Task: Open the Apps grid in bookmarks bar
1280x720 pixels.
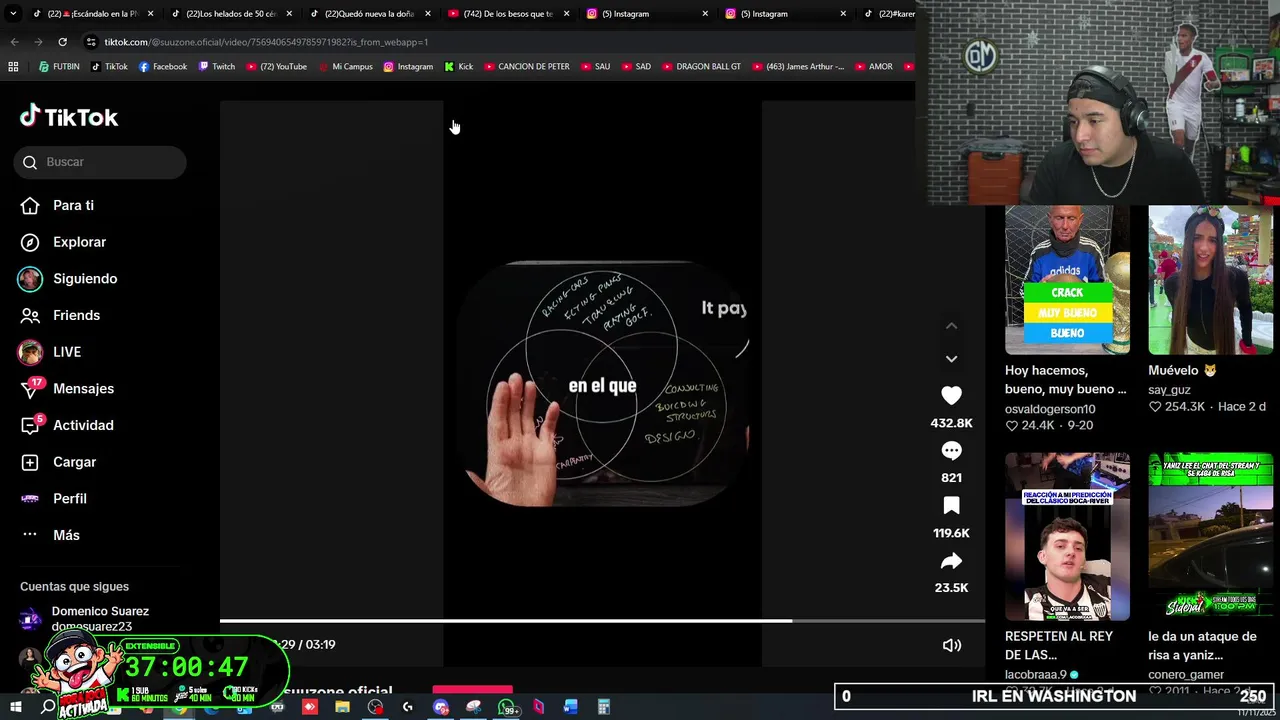Action: click(x=13, y=67)
